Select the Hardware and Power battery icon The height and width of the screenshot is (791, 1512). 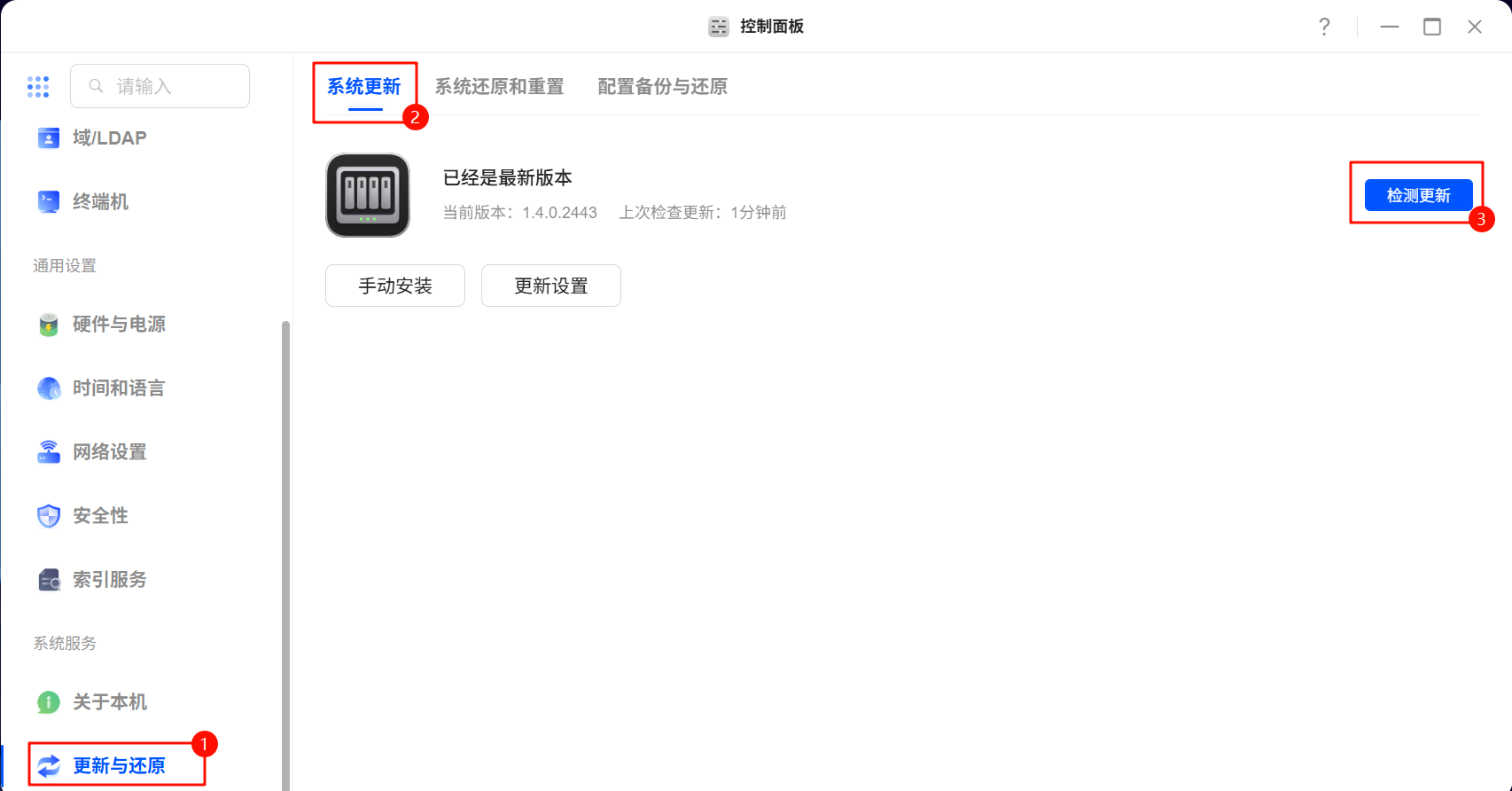49,325
